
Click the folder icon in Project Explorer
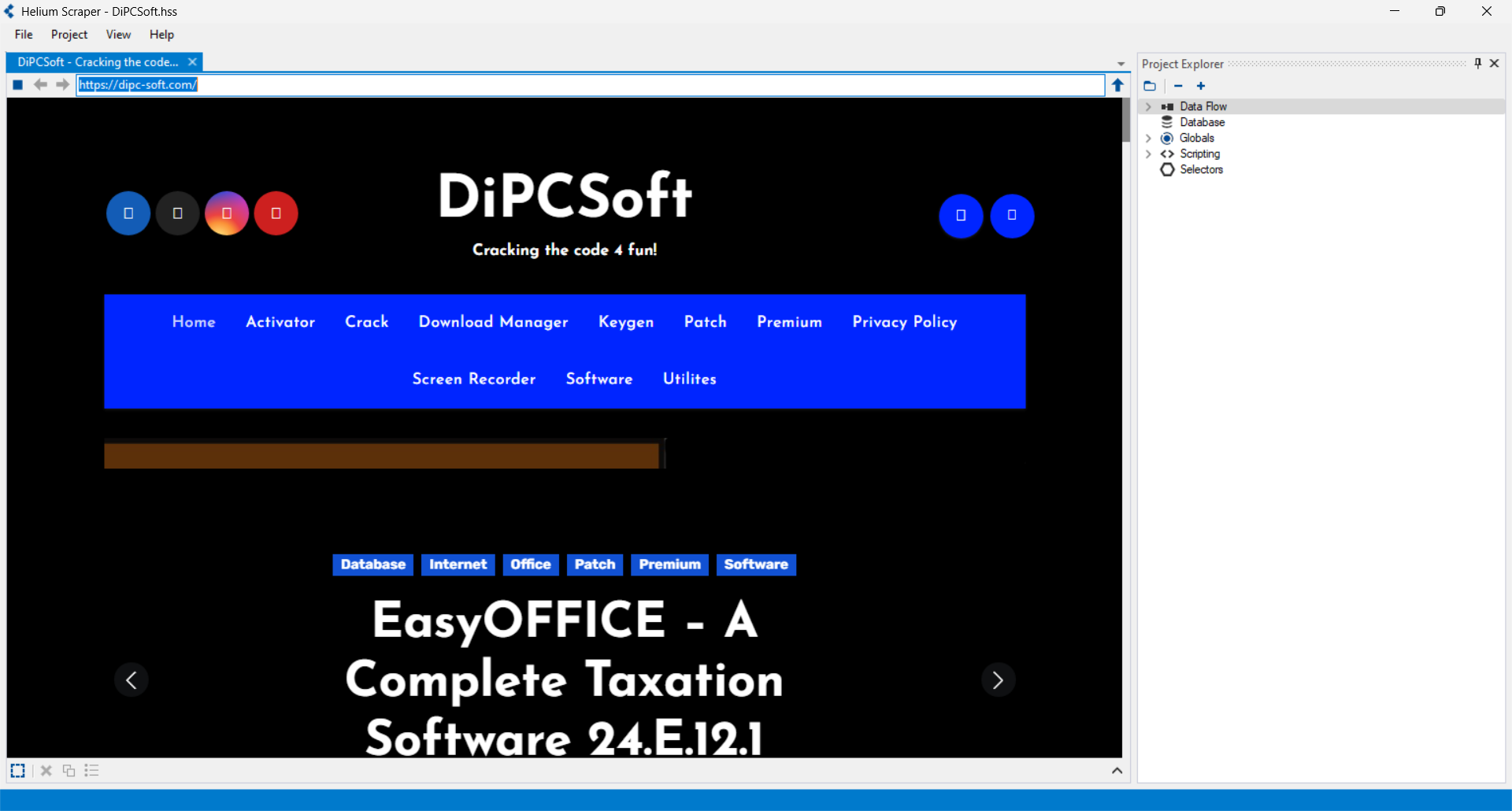coord(1150,86)
